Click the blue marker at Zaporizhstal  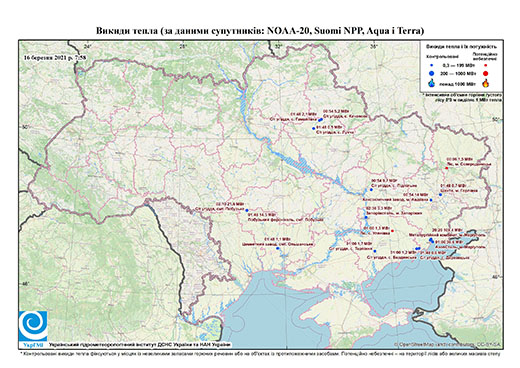coord(366,217)
